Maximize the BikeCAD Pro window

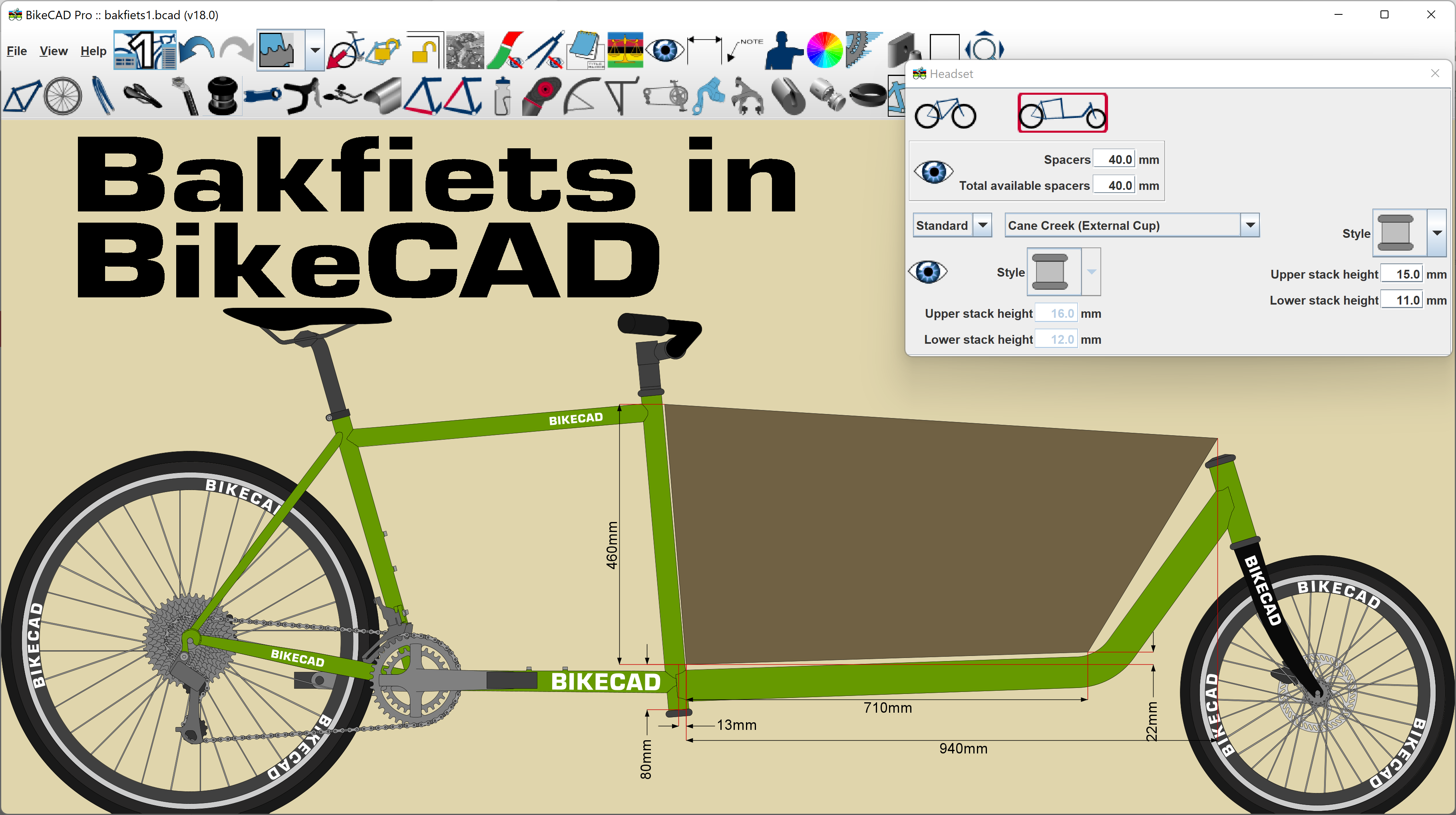(1384, 15)
